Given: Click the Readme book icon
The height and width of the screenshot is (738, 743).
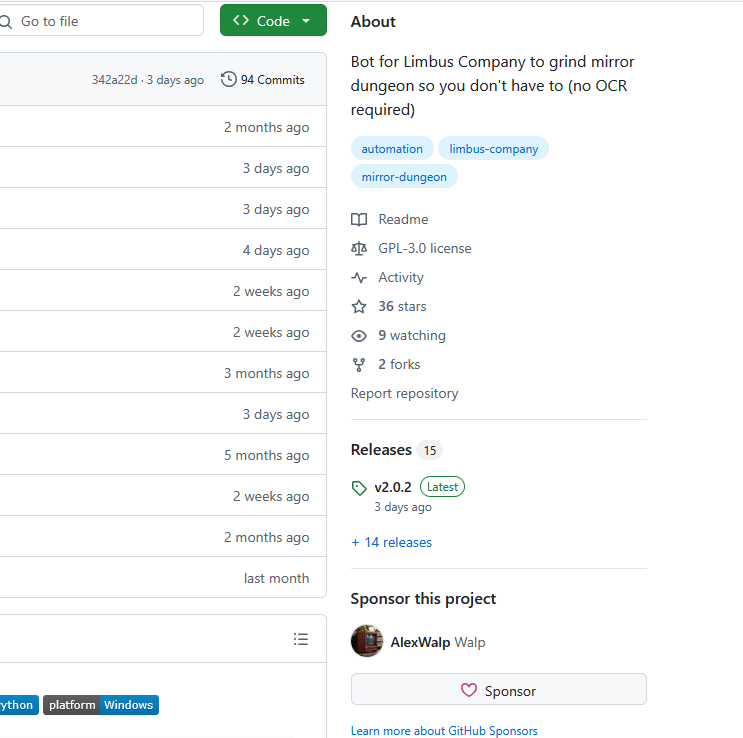Looking at the screenshot, I should (x=359, y=219).
